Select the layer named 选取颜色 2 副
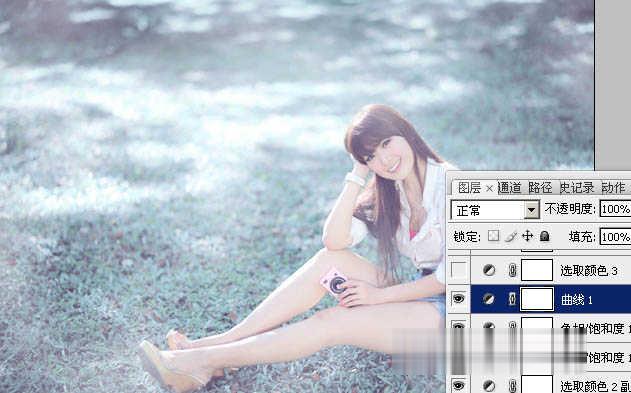This screenshot has height=393, width=631. [596, 387]
